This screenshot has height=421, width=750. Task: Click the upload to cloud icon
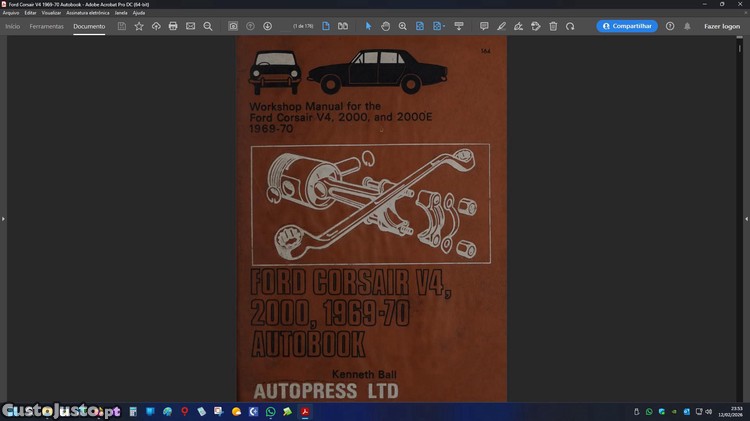(156, 26)
